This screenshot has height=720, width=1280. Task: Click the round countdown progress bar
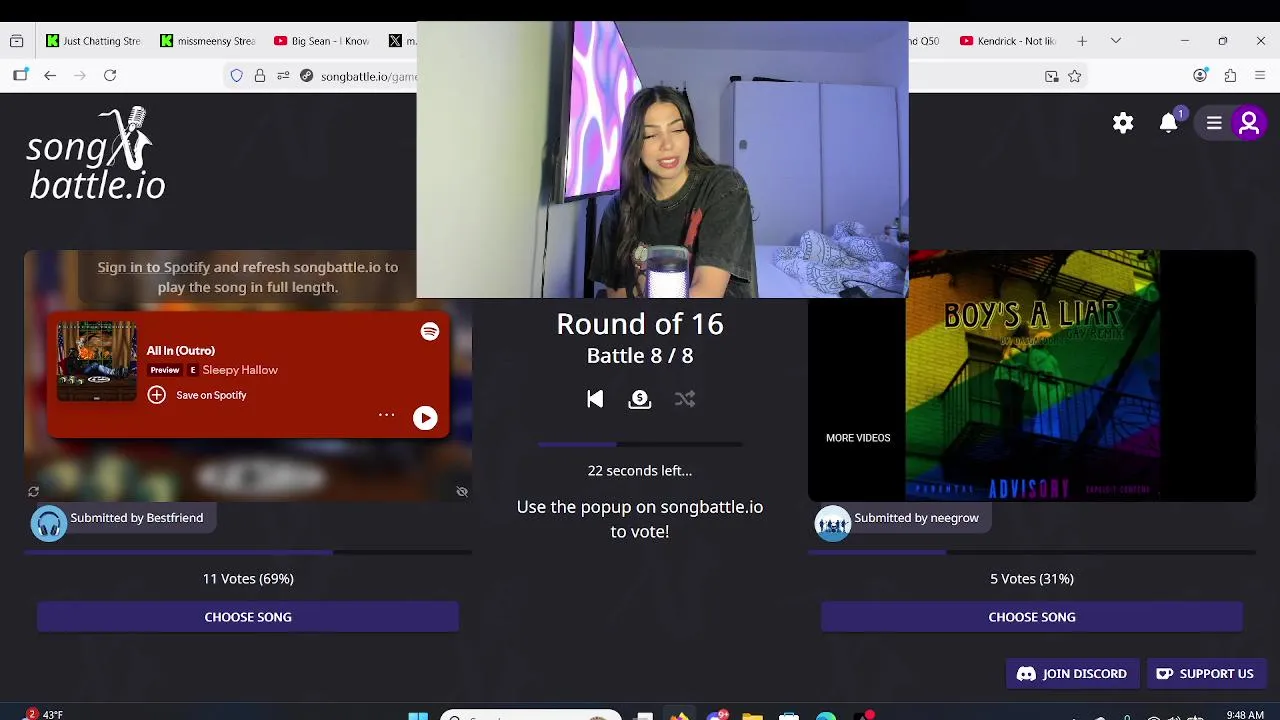(640, 444)
